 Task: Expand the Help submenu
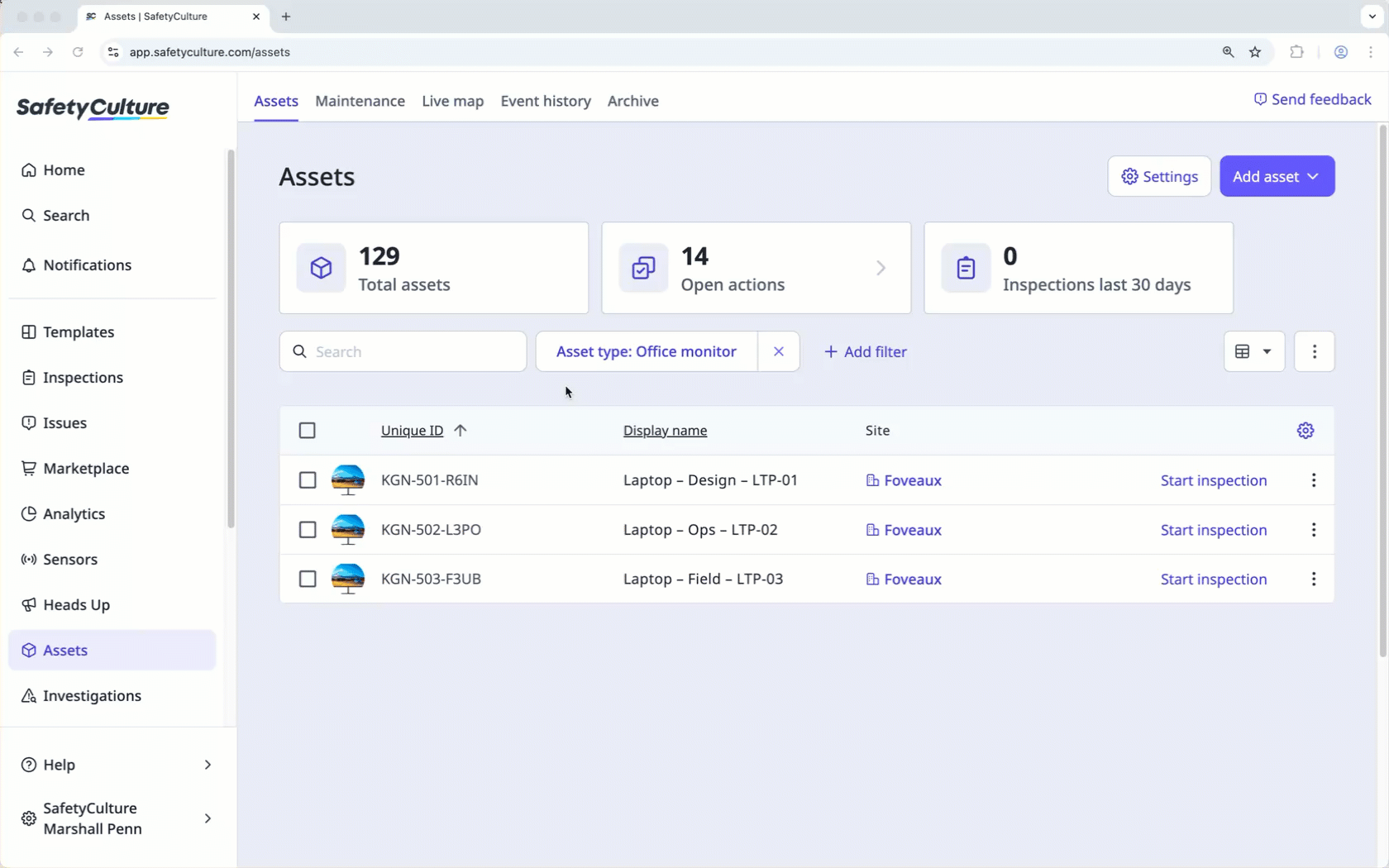(208, 765)
